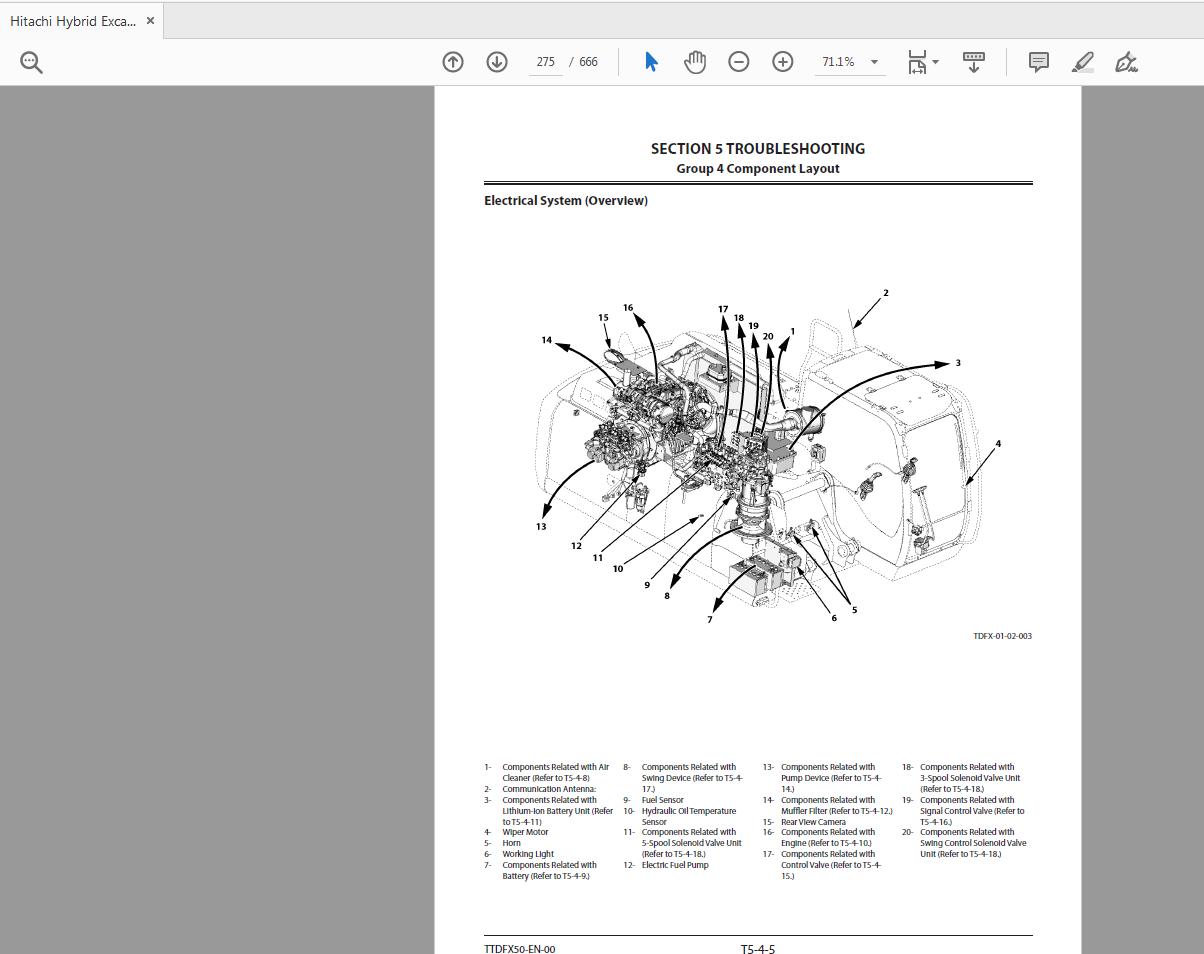Zoom out using the minus icon
Viewport: 1204px width, 954px height.
pos(739,61)
